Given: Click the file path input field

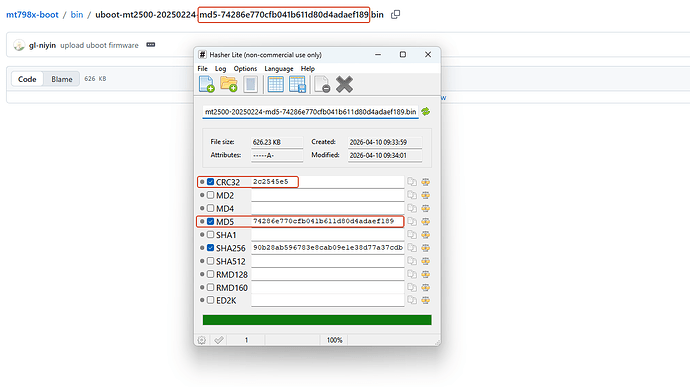Looking at the screenshot, I should [310, 112].
